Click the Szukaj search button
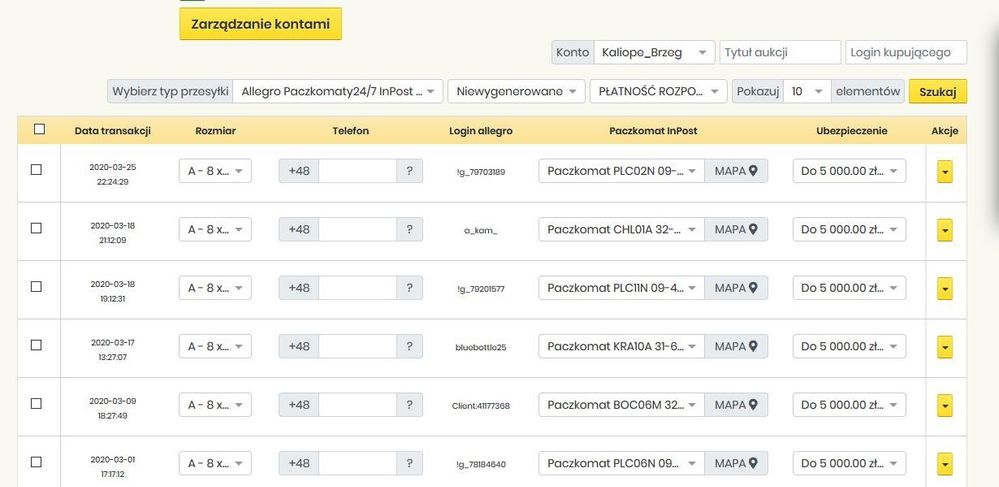 click(938, 91)
